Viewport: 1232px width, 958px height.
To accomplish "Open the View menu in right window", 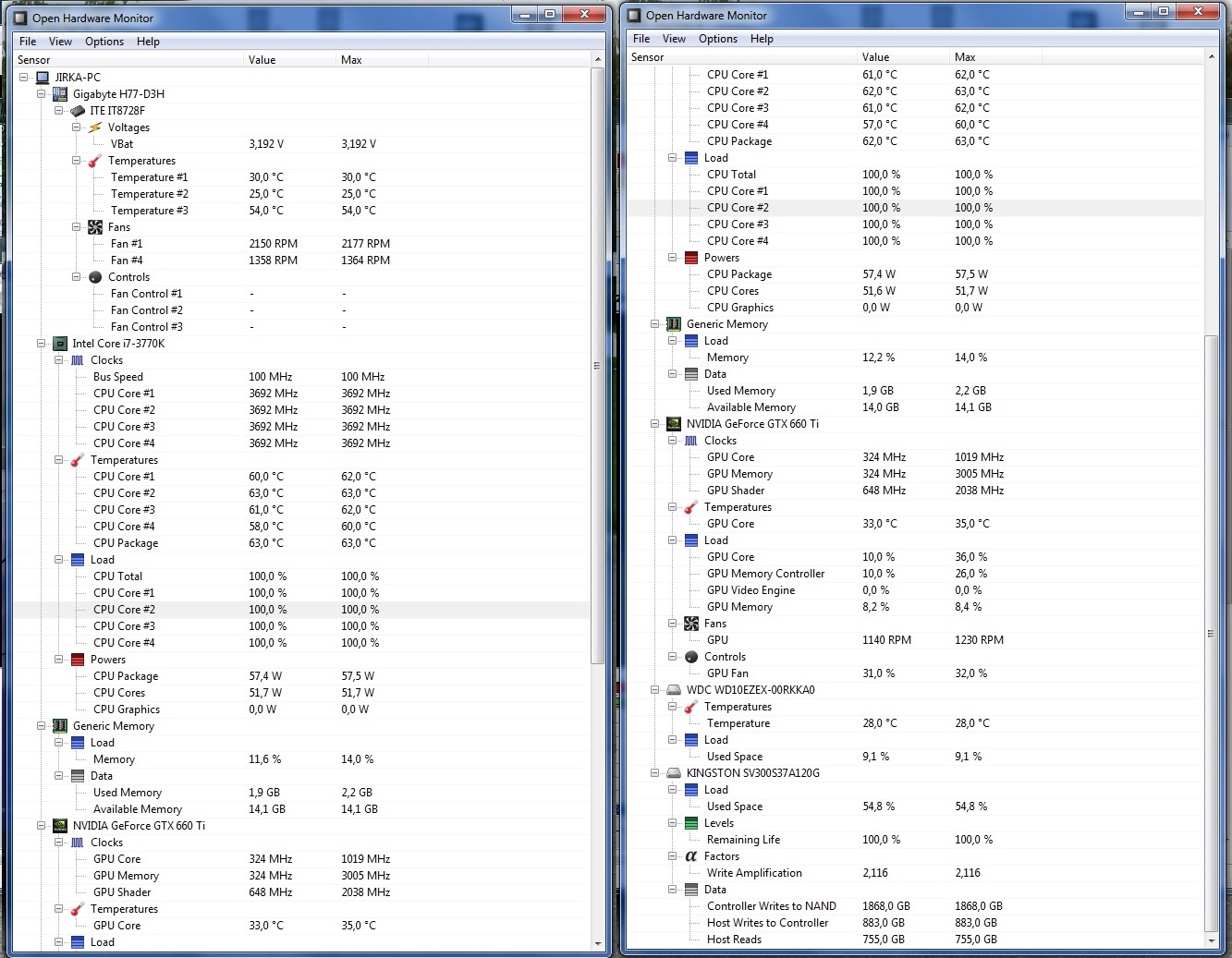I will coord(674,39).
